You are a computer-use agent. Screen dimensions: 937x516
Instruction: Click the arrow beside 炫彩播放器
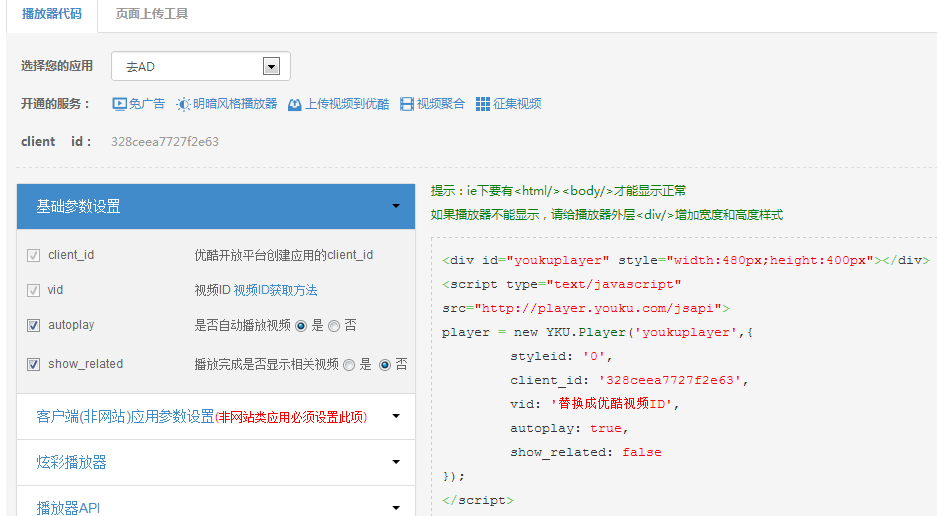click(396, 462)
